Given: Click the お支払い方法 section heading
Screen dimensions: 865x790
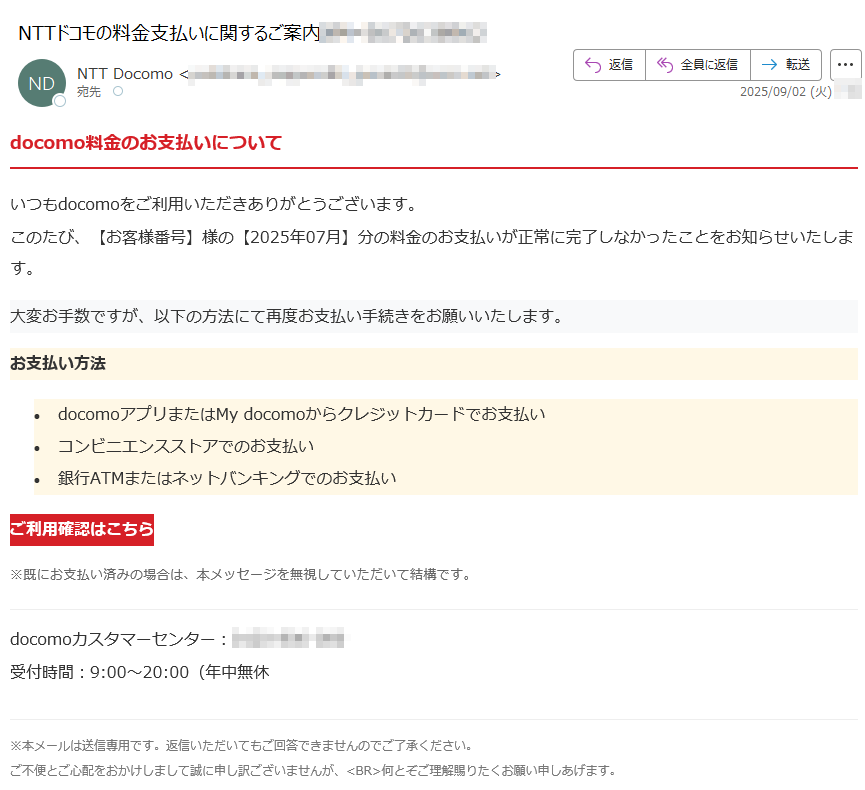Looking at the screenshot, I should [58, 364].
